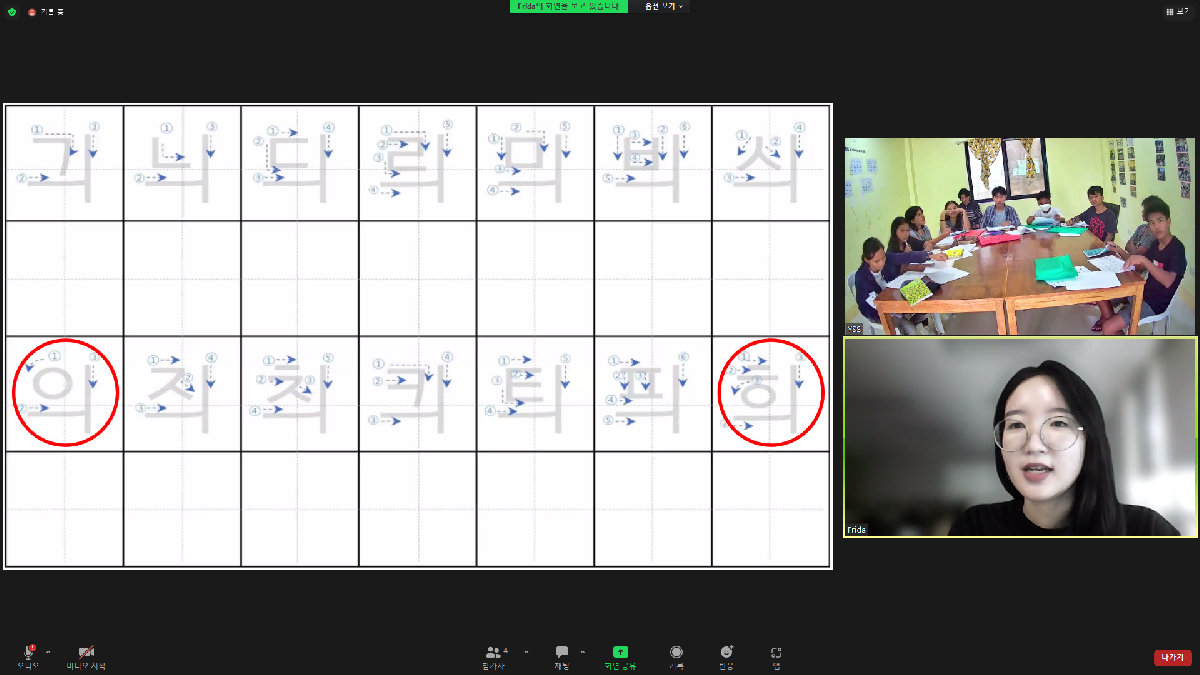Click the 틔 character cell

536,394
